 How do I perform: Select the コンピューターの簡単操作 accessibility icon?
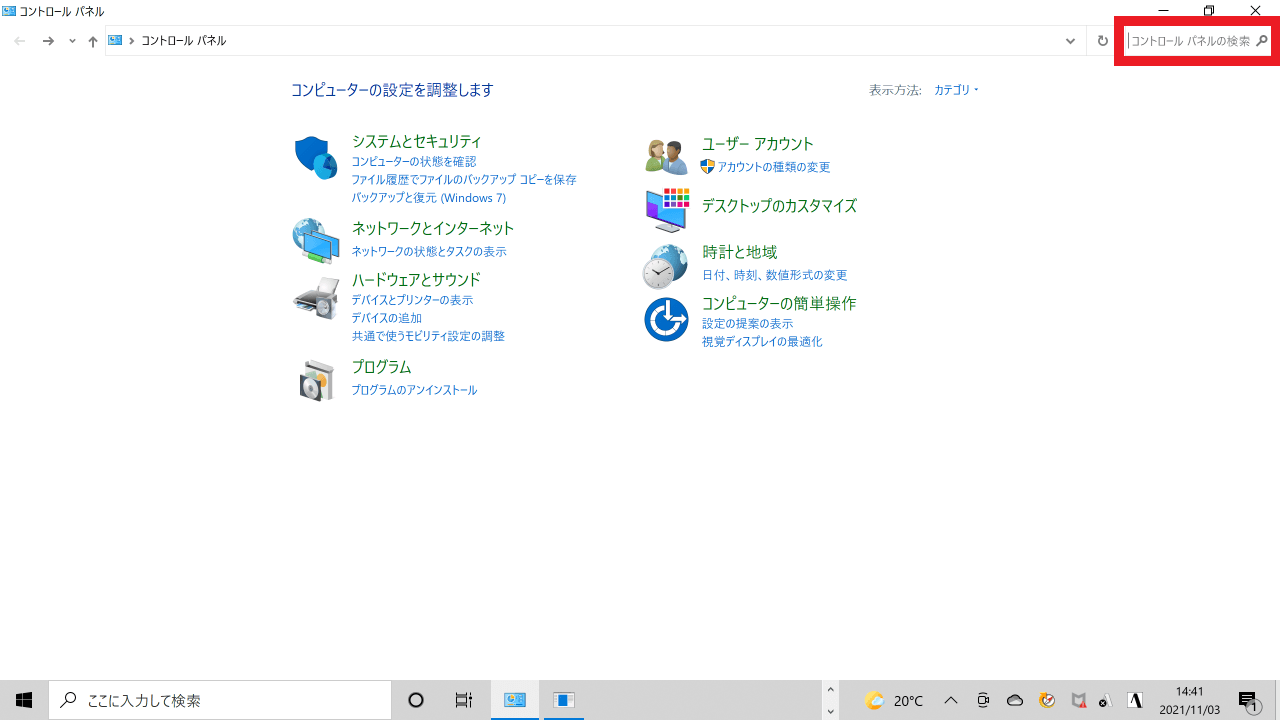[x=666, y=319]
